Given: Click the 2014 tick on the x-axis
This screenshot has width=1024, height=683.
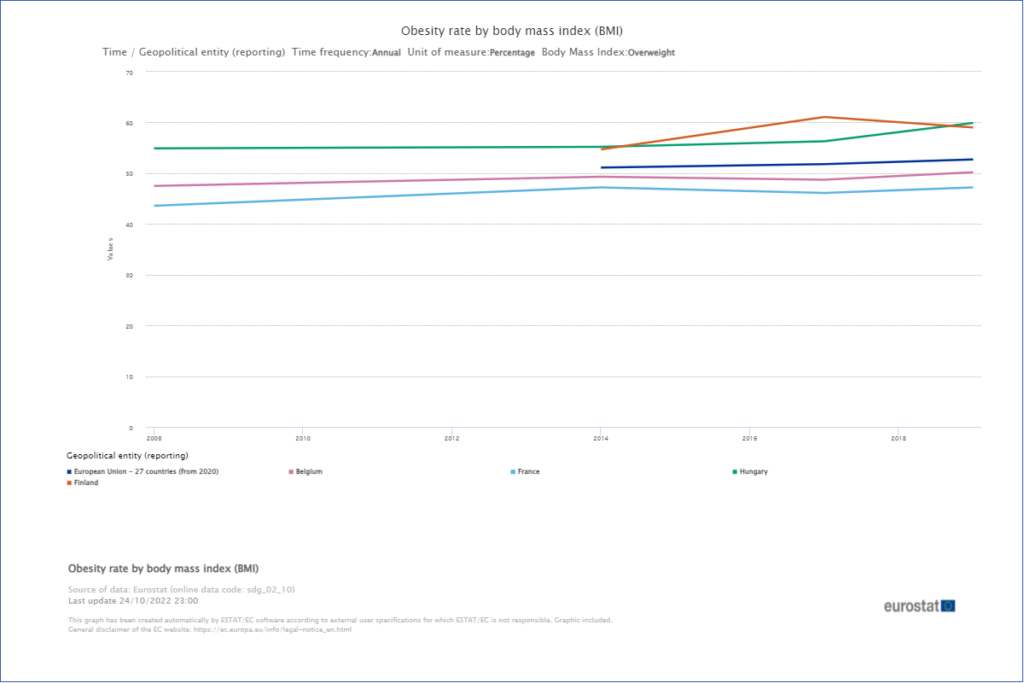Looking at the screenshot, I should click(599, 438).
